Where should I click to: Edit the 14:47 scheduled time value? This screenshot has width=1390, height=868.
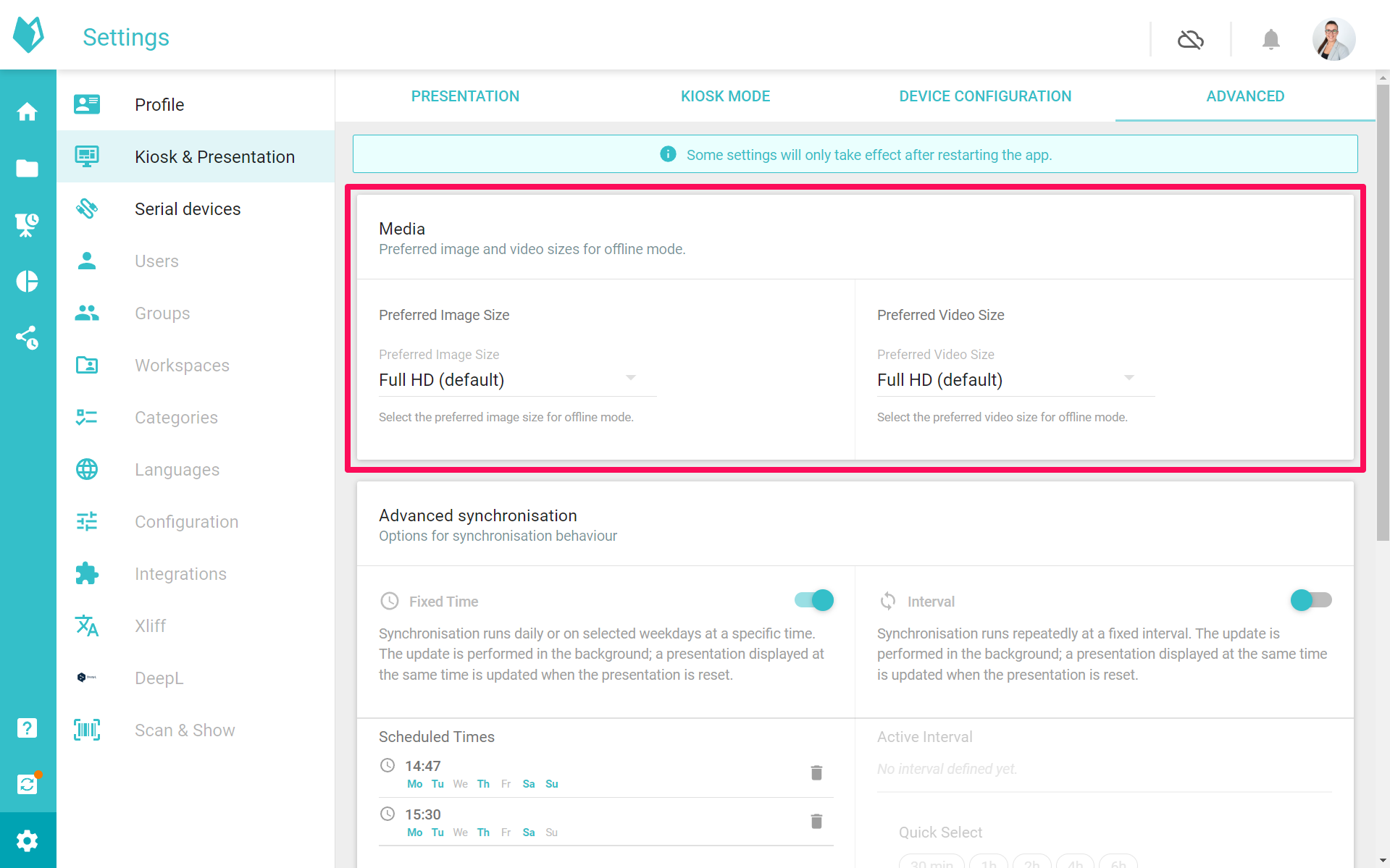coord(423,766)
